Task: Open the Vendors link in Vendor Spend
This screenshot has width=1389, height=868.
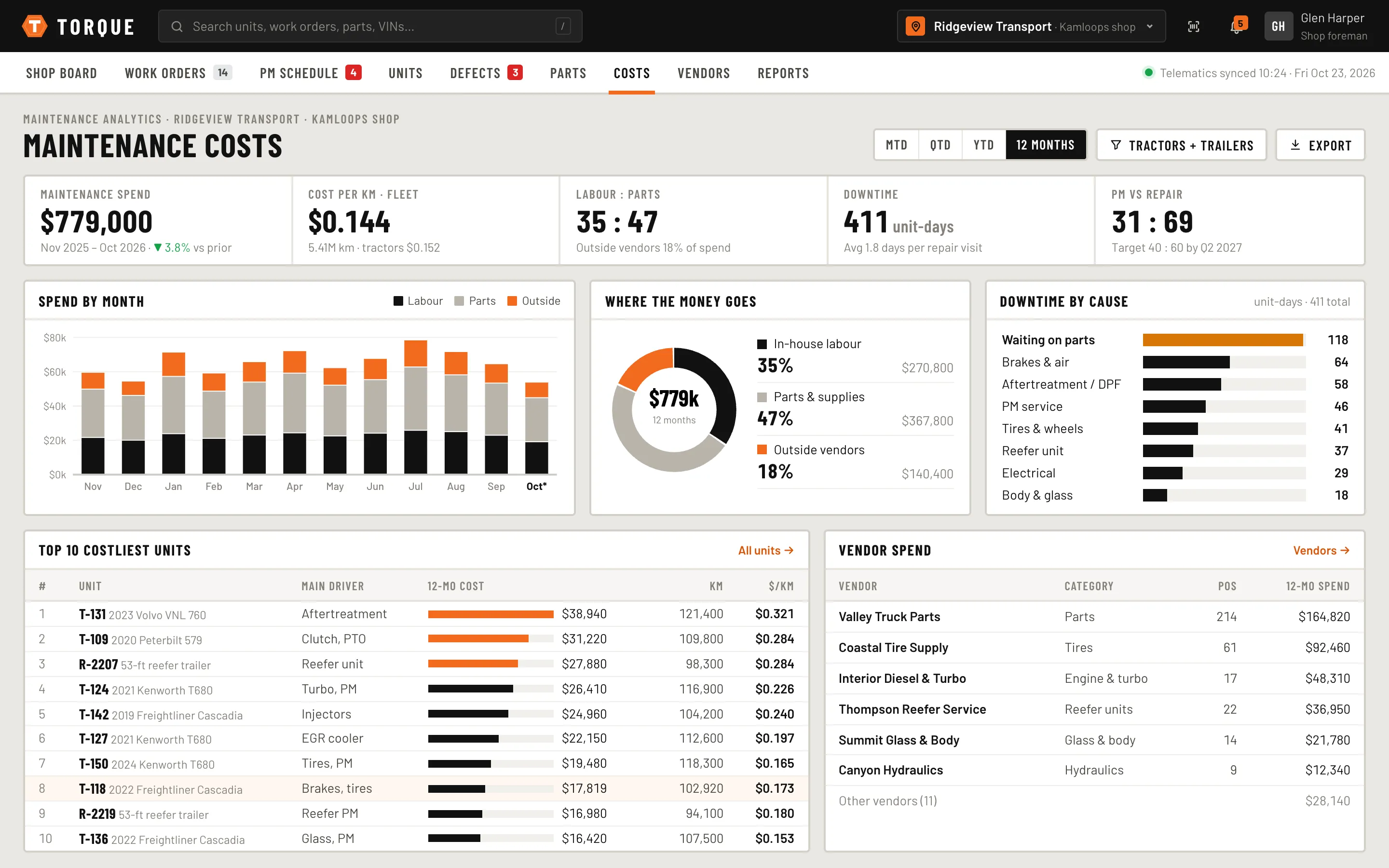Action: [1321, 551]
